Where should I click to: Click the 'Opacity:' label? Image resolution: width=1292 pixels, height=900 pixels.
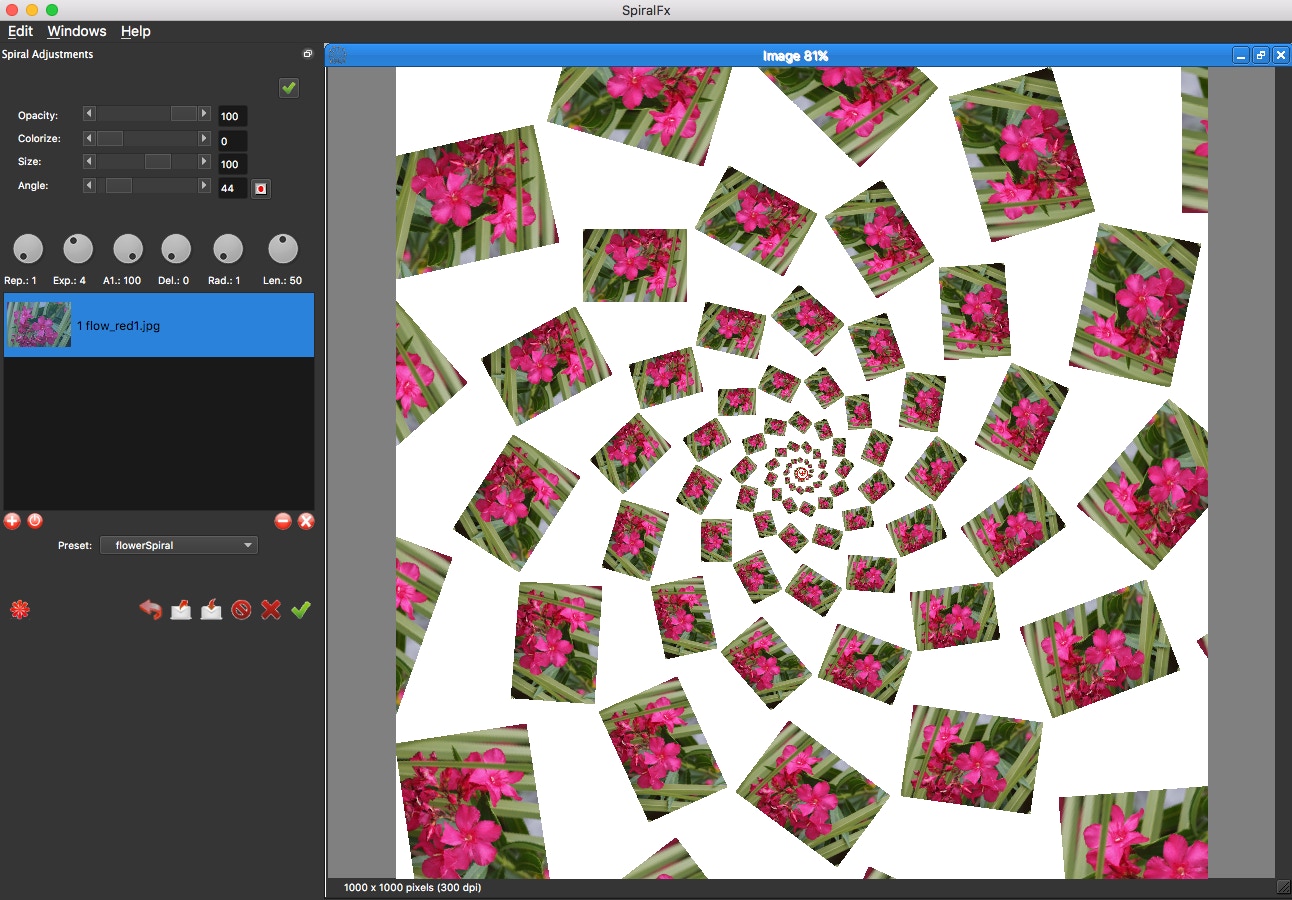coord(38,115)
